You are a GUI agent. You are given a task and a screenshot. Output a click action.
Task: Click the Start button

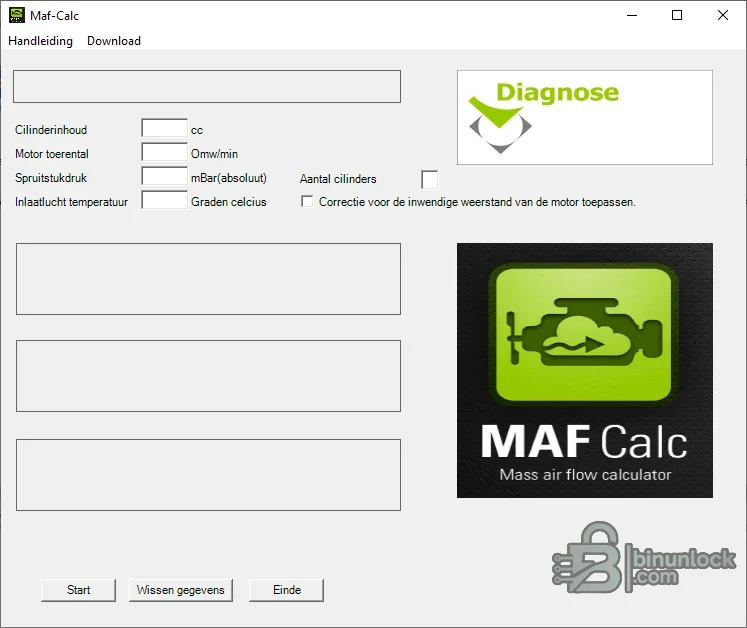pos(78,590)
